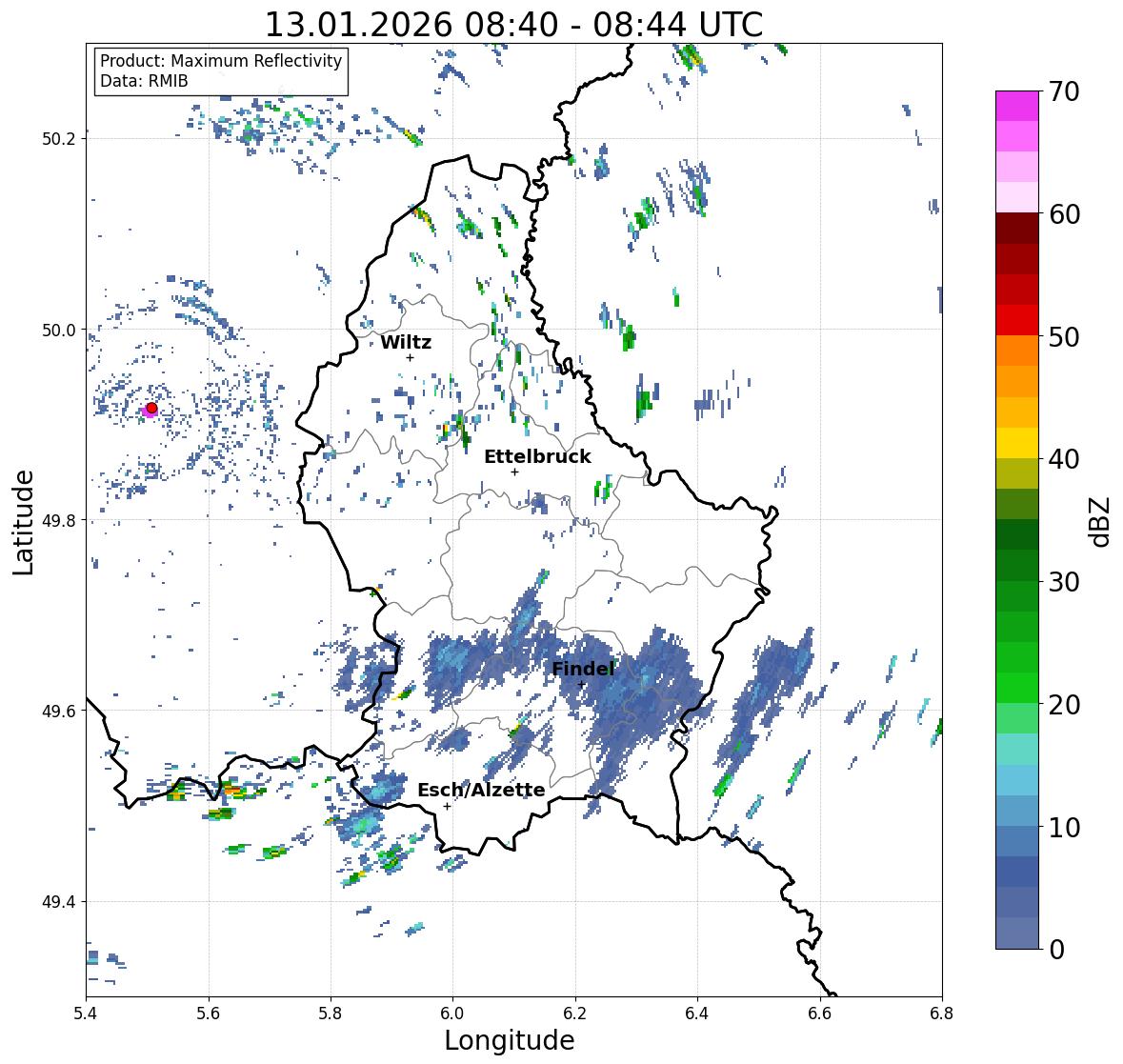
Task: Click the light green 20 dBZ colorbar segment
Action: [1017, 718]
